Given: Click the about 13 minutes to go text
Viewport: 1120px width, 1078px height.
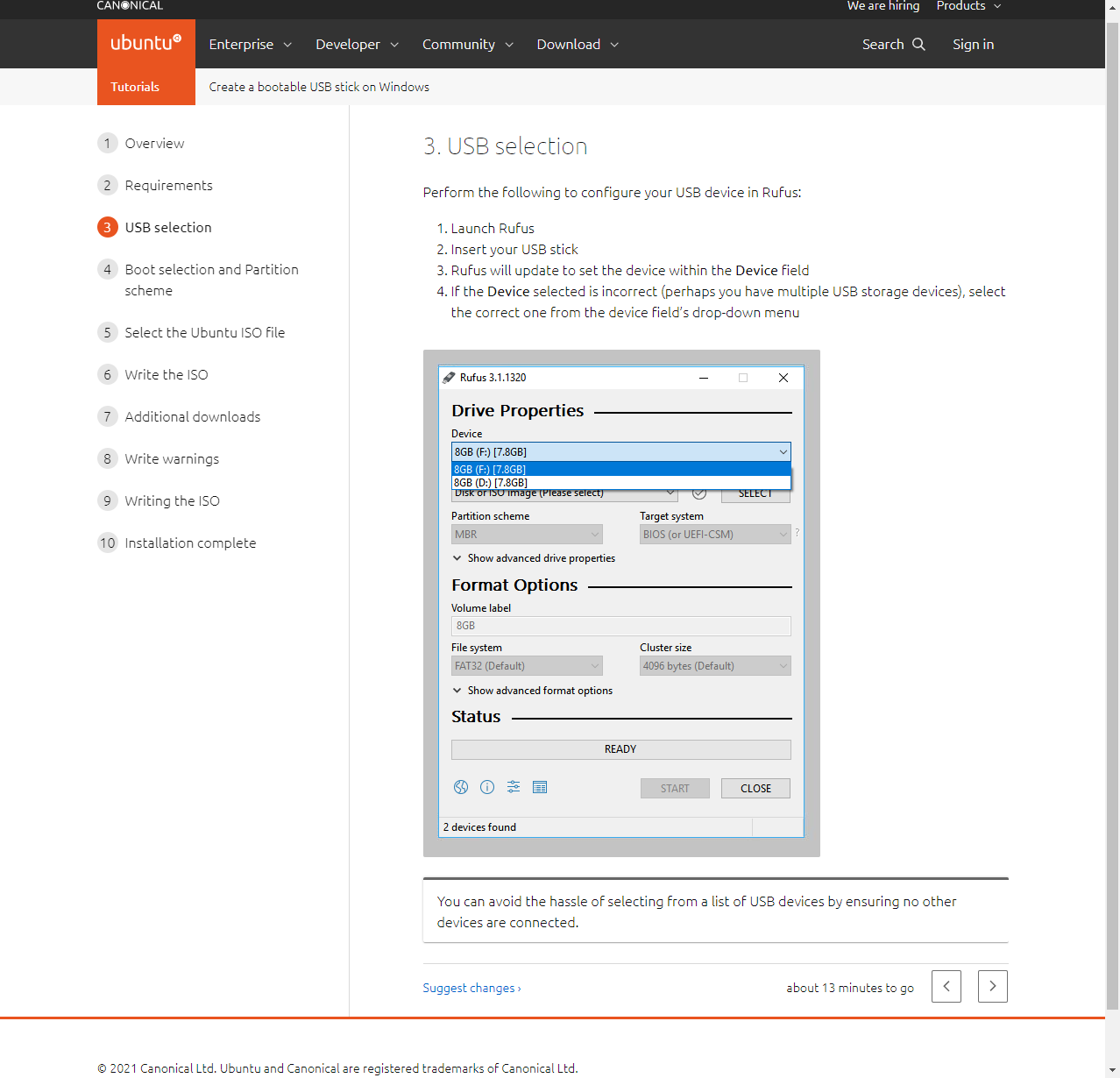Looking at the screenshot, I should tap(850, 988).
